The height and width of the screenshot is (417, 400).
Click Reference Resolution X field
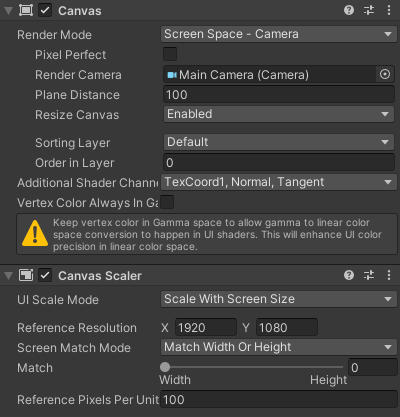pos(206,327)
